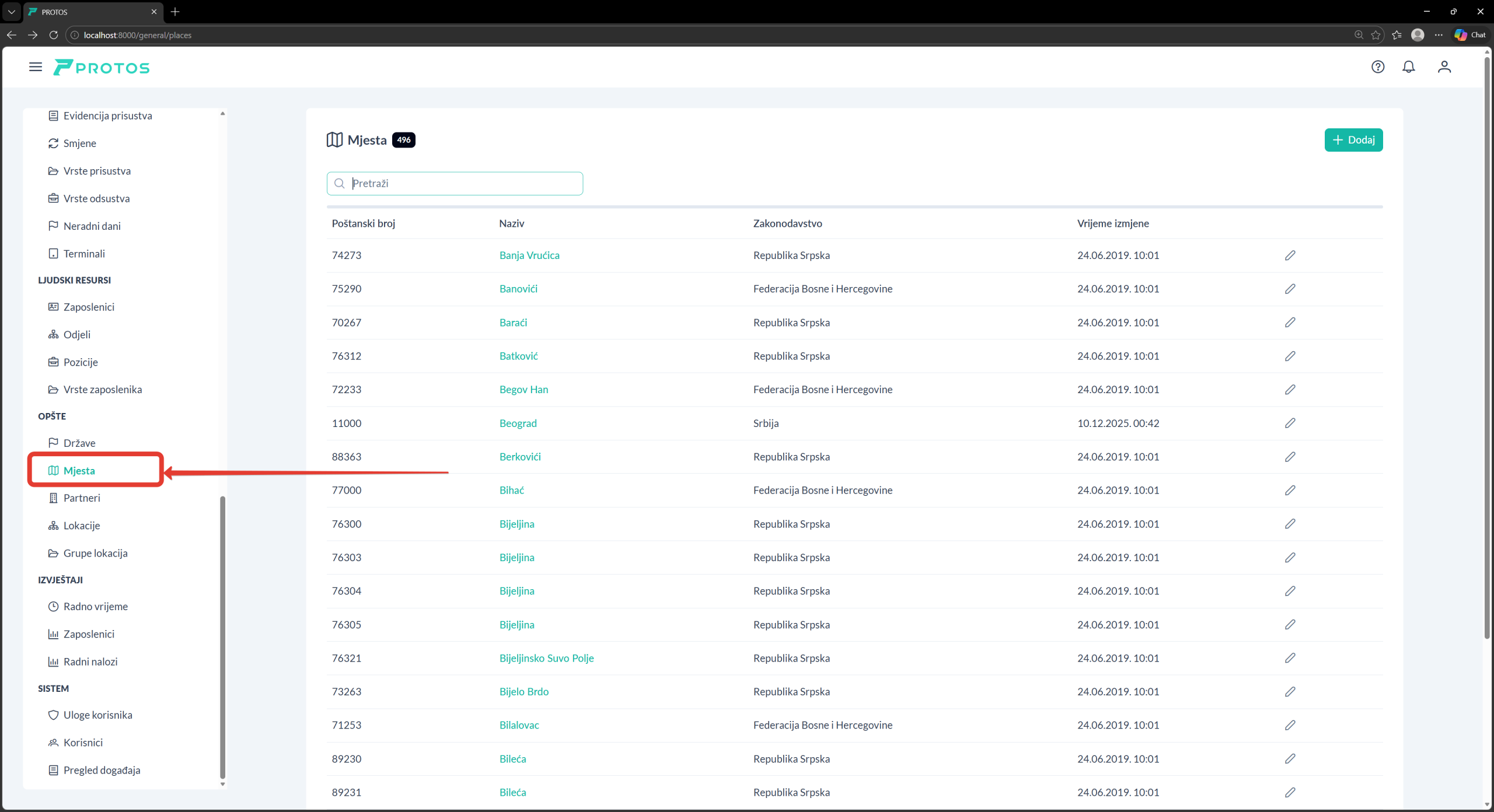
Task: Click the PROTOS logo
Action: (x=102, y=68)
